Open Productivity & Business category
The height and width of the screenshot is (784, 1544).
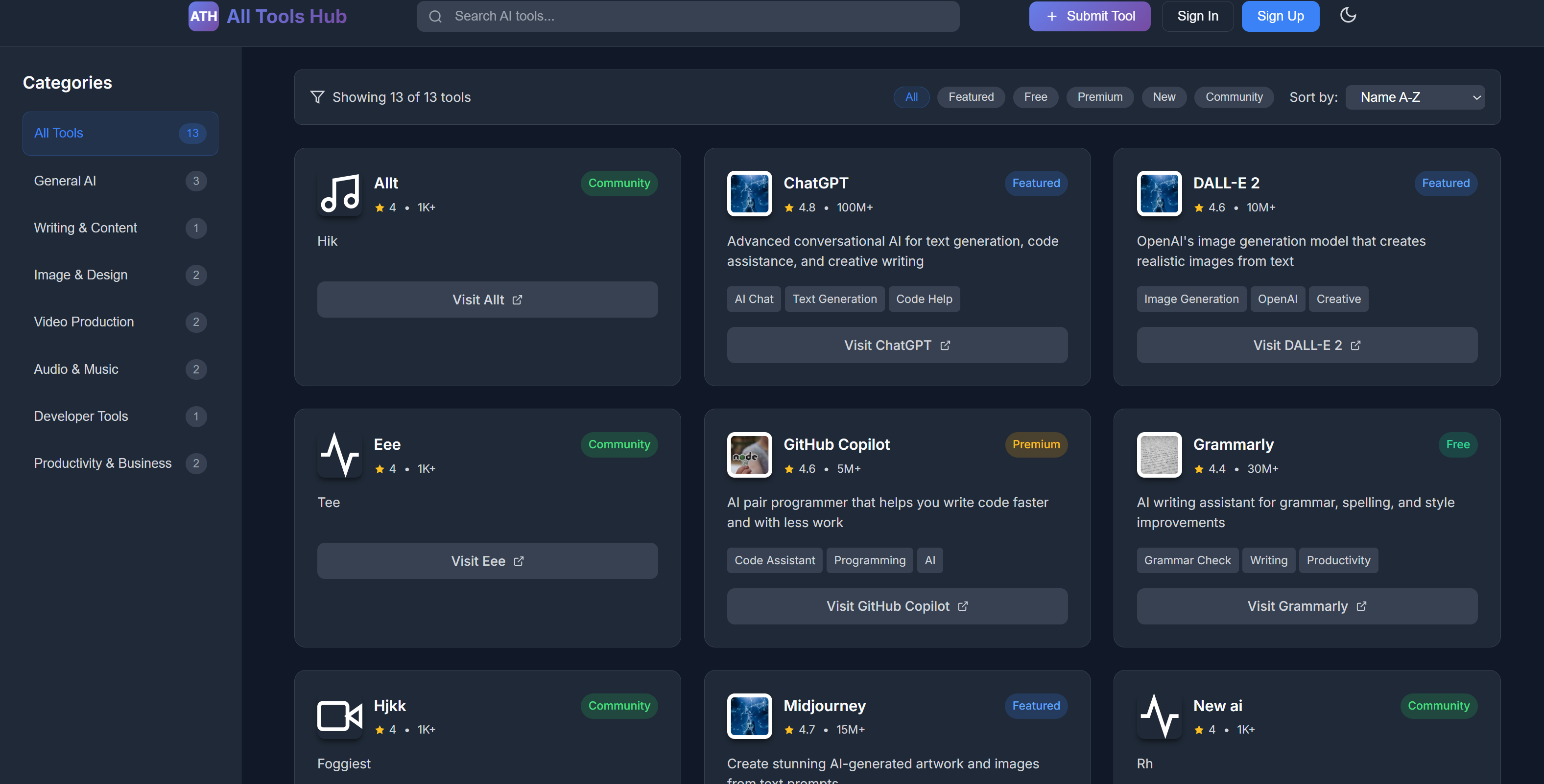120,463
